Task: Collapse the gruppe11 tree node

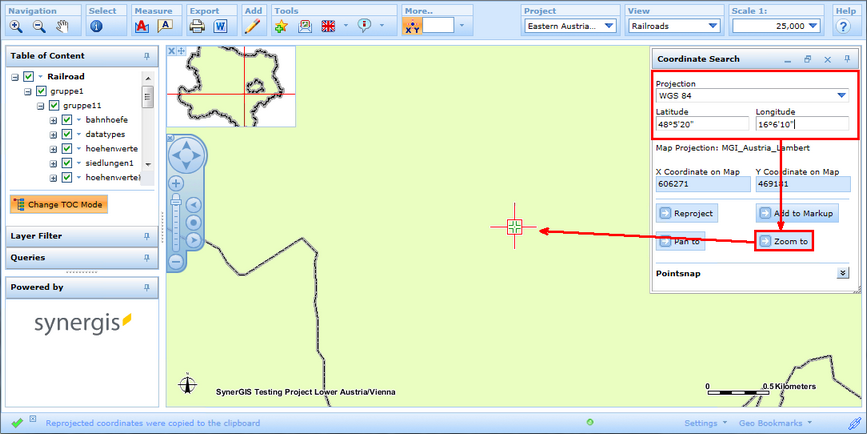Action: click(x=40, y=106)
